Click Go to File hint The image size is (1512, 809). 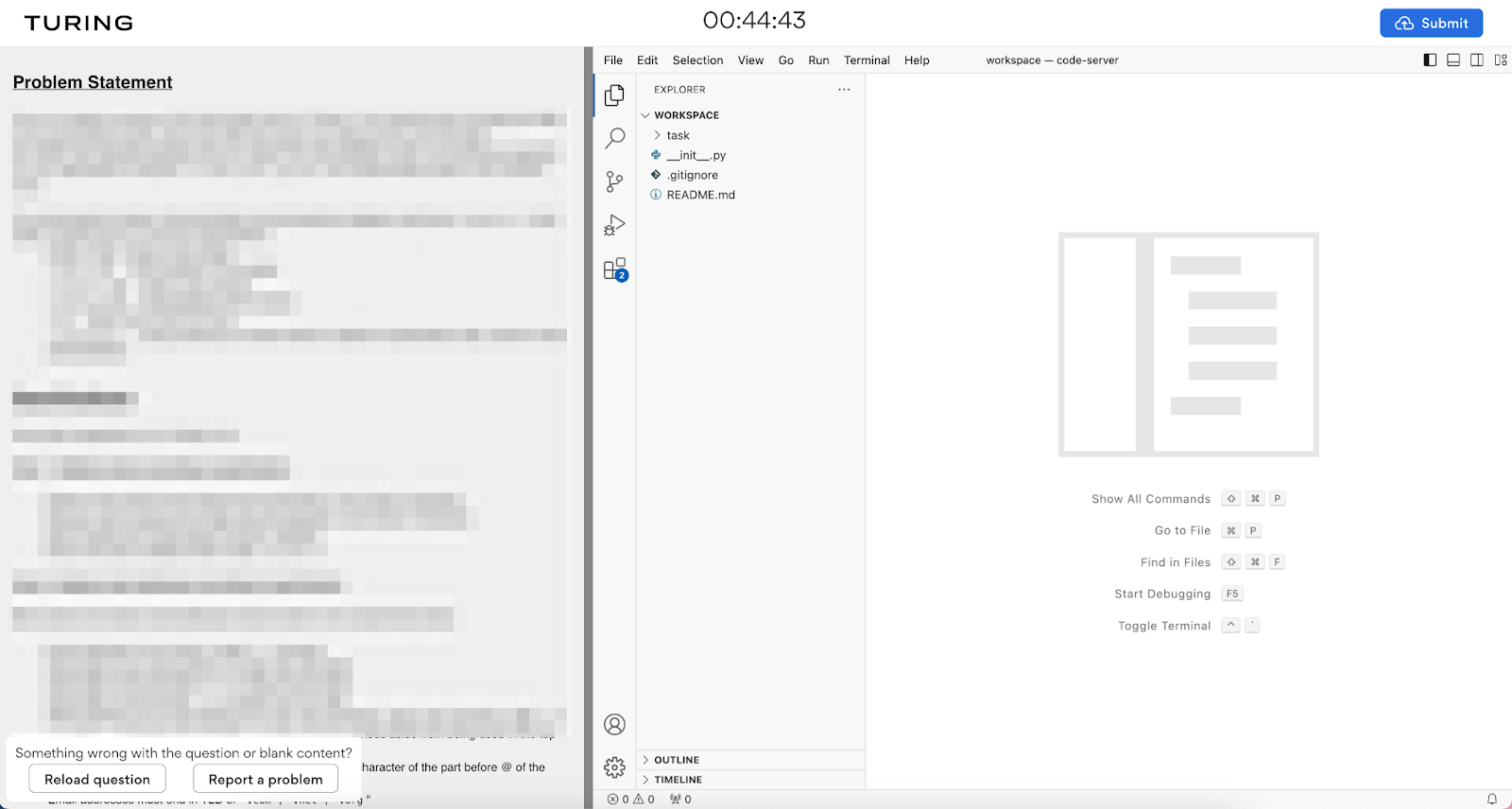[1182, 530]
